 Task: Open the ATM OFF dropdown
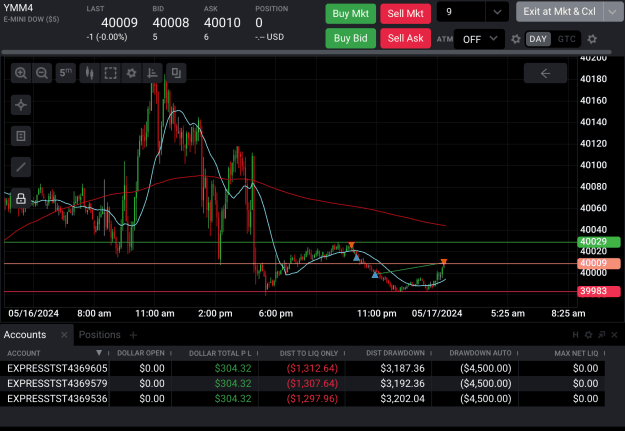point(480,39)
